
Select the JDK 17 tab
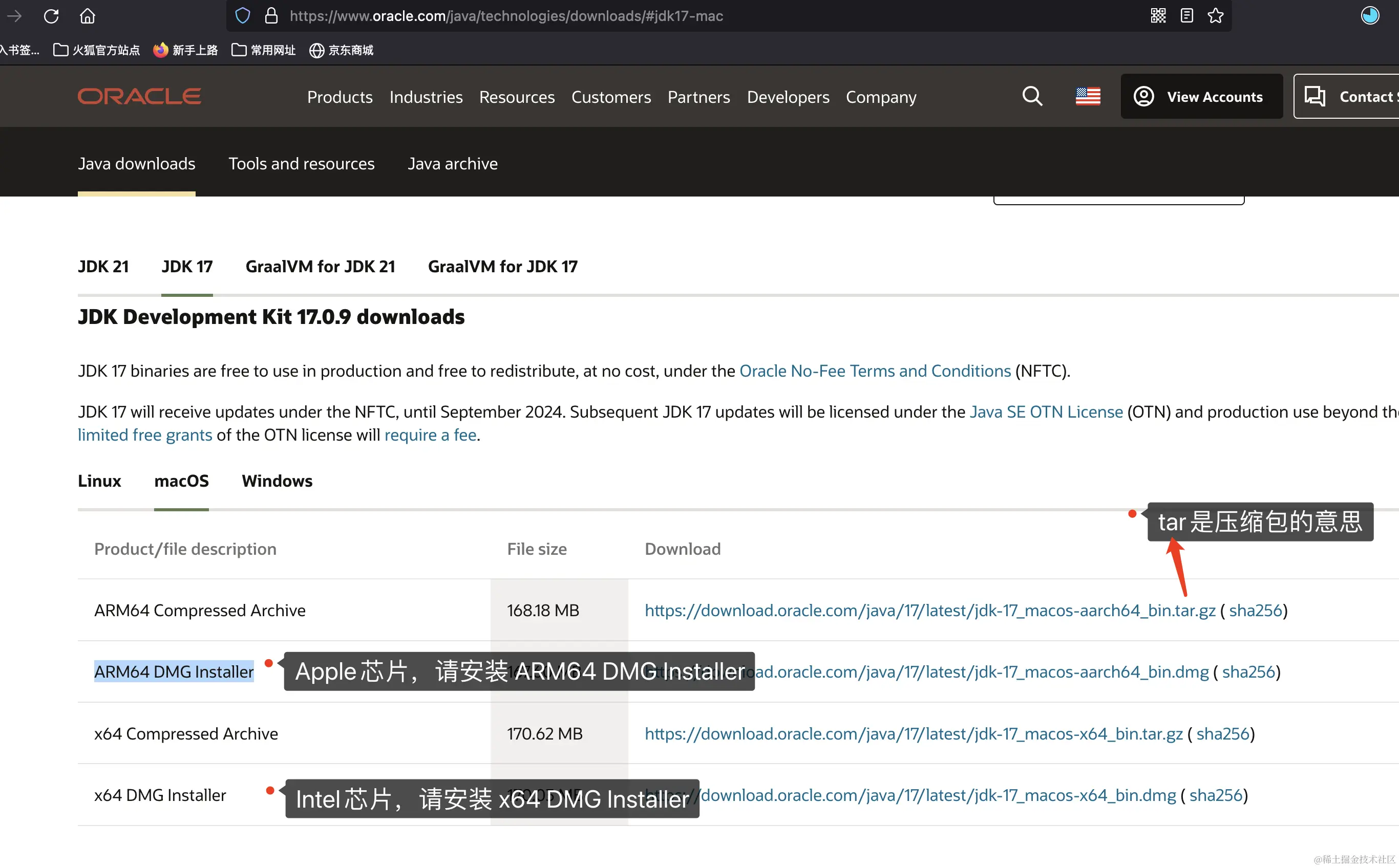[x=187, y=267]
